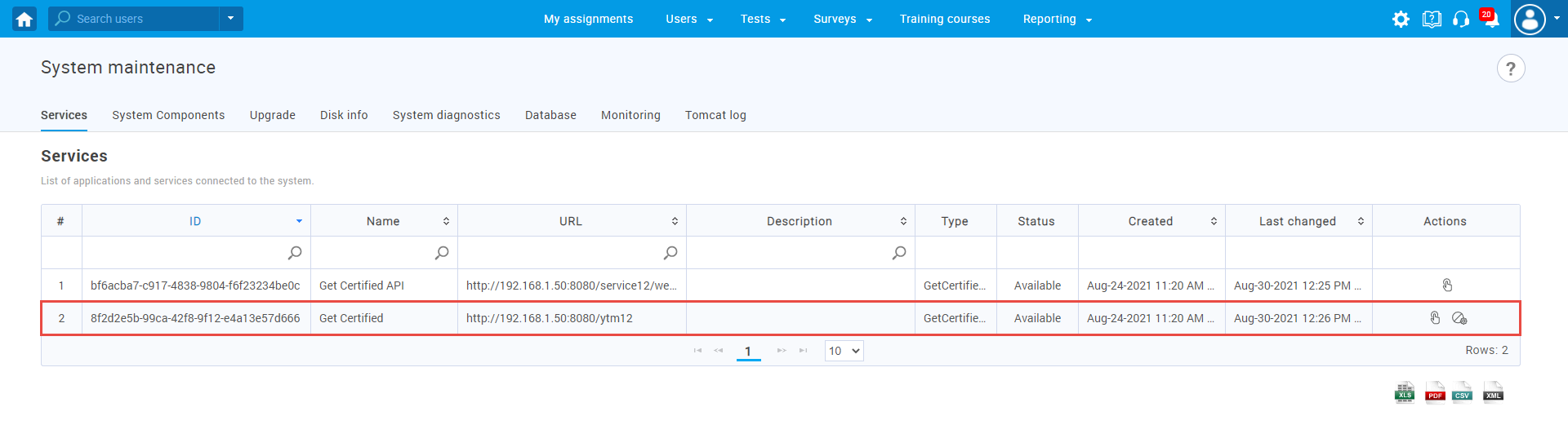Click the search icon in the Description filter
The height and width of the screenshot is (425, 1568).
[x=899, y=253]
